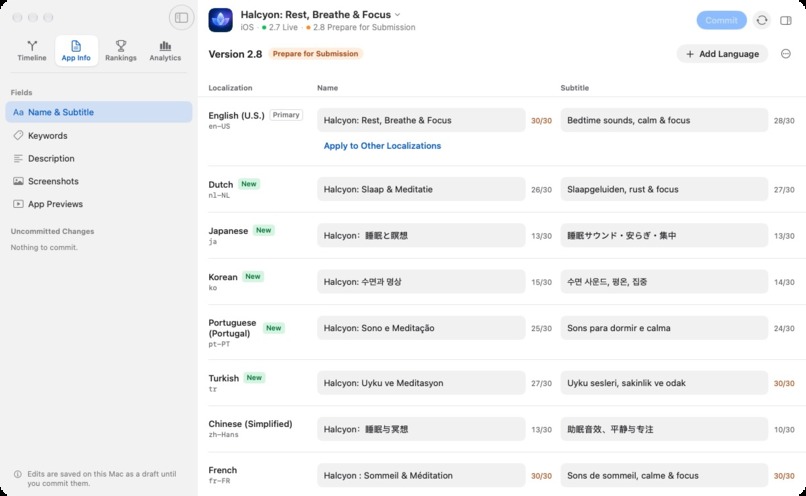Click the Analytics bar chart icon

[x=165, y=46]
